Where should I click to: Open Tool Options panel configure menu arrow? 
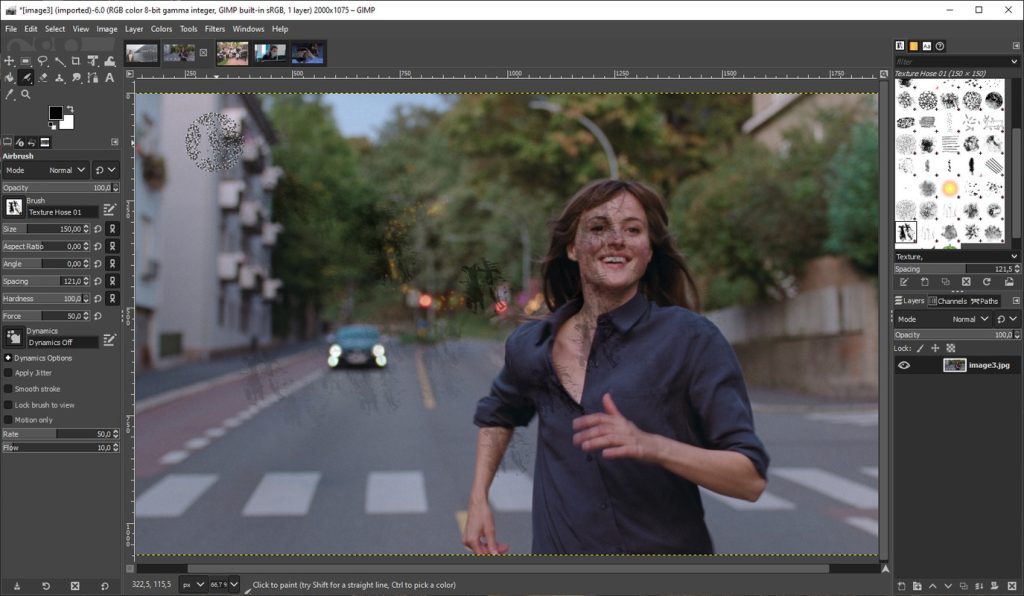point(115,142)
